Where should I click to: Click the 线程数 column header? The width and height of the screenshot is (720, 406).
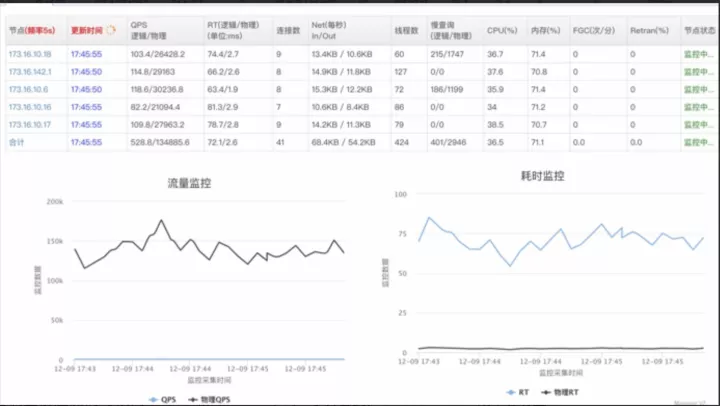406,30
